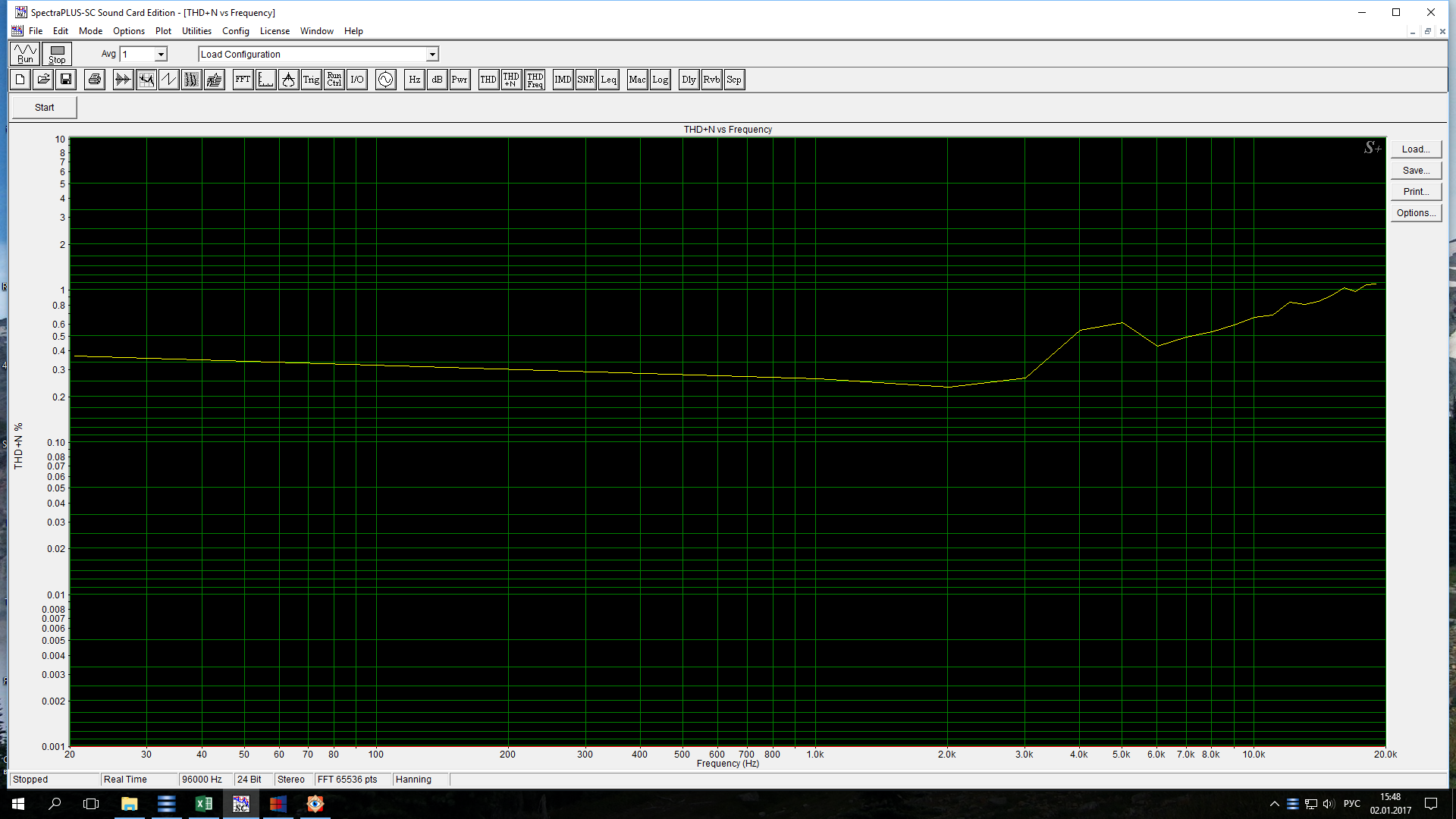Click the Start button
Screen dimensions: 1456x819
44,108
